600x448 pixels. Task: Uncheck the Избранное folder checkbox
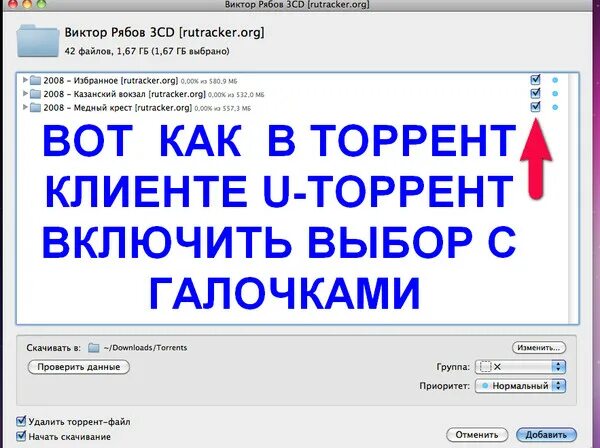[x=535, y=80]
